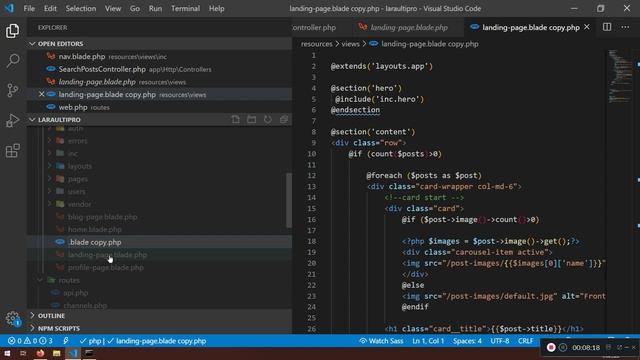The height and width of the screenshot is (360, 640).
Task: Open Windows Start menu
Action: tap(7, 353)
